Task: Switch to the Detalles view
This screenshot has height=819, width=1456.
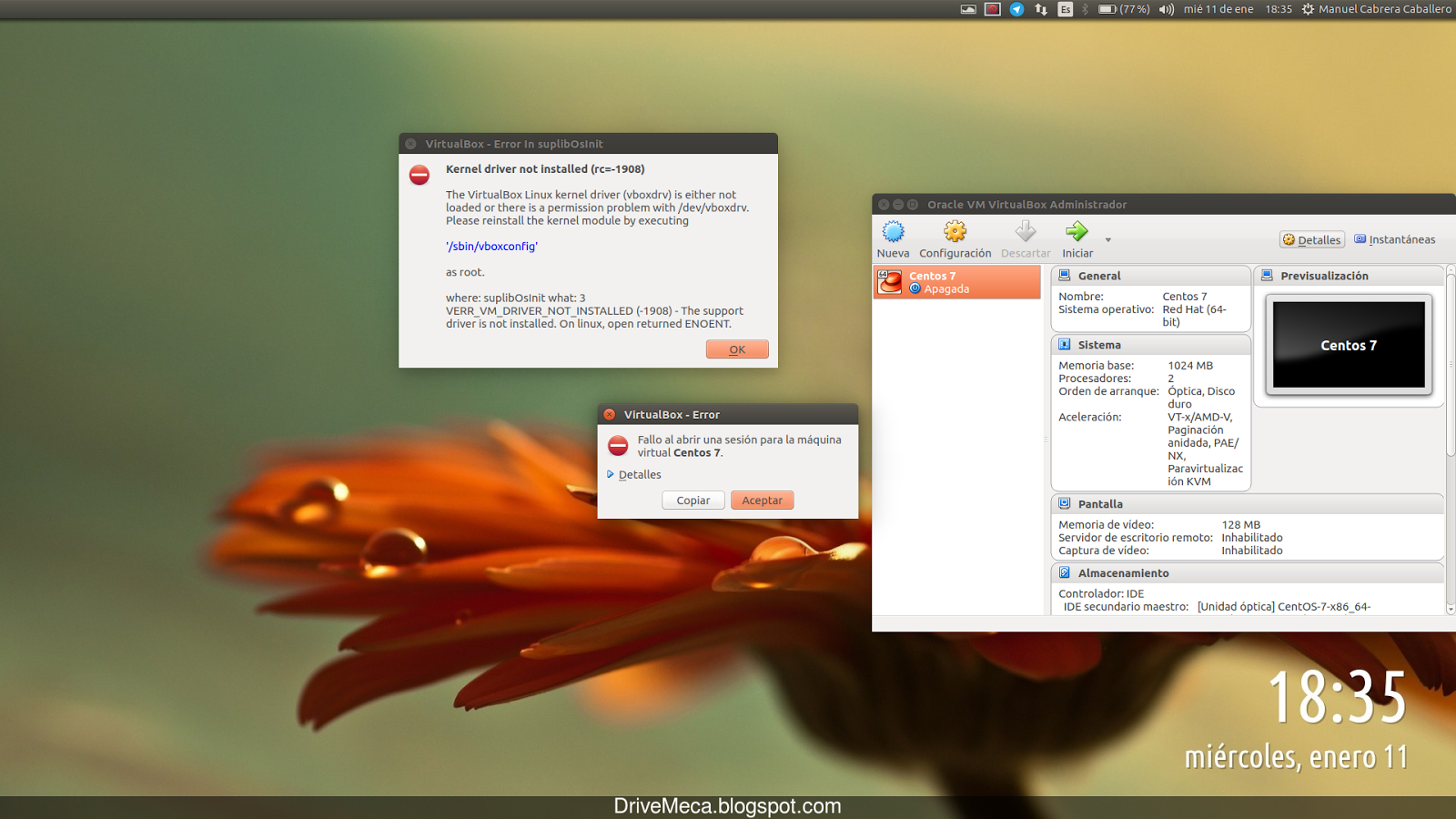Action: pos(1312,239)
